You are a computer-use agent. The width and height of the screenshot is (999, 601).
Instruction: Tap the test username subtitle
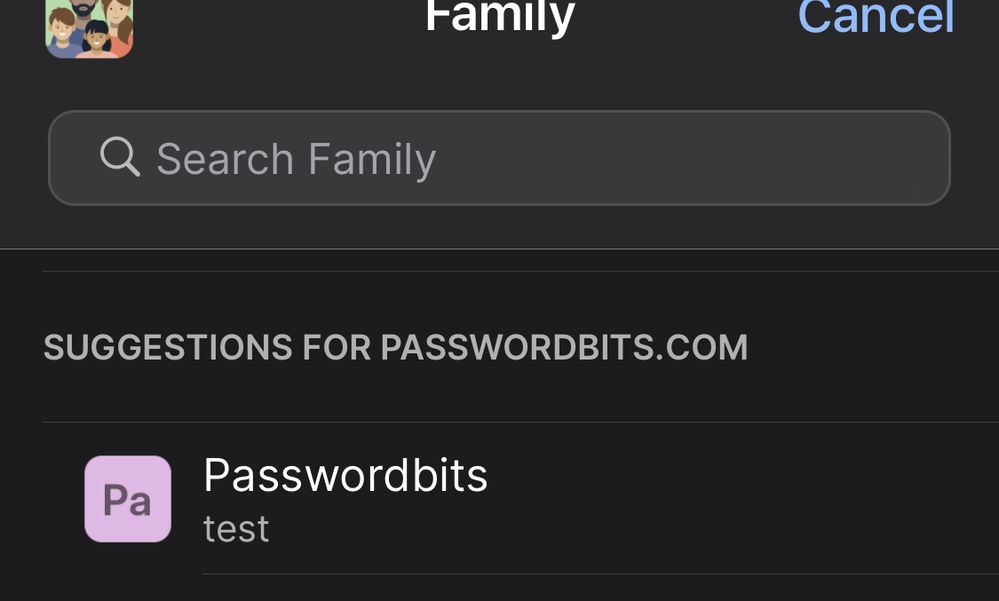point(236,528)
